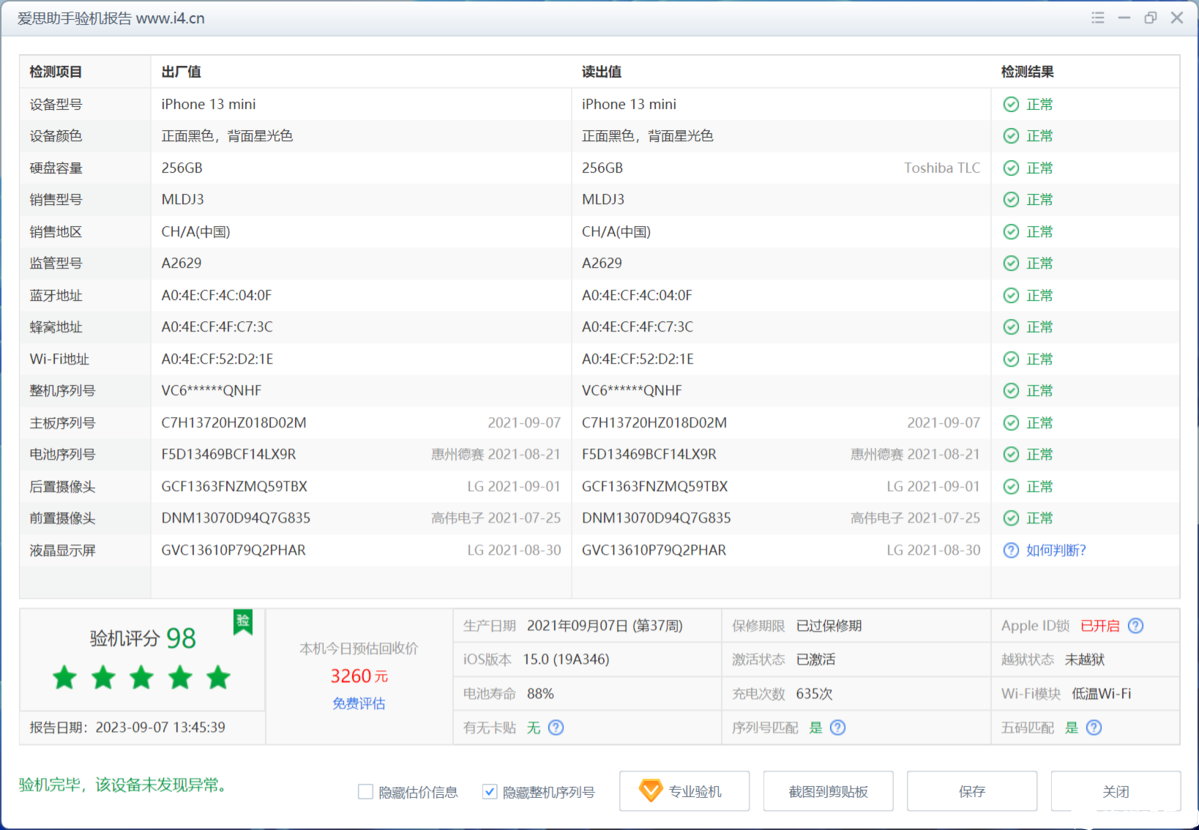Click factory 整机序列号 VC6******QNHF
This screenshot has width=1199, height=830.
click(x=211, y=391)
